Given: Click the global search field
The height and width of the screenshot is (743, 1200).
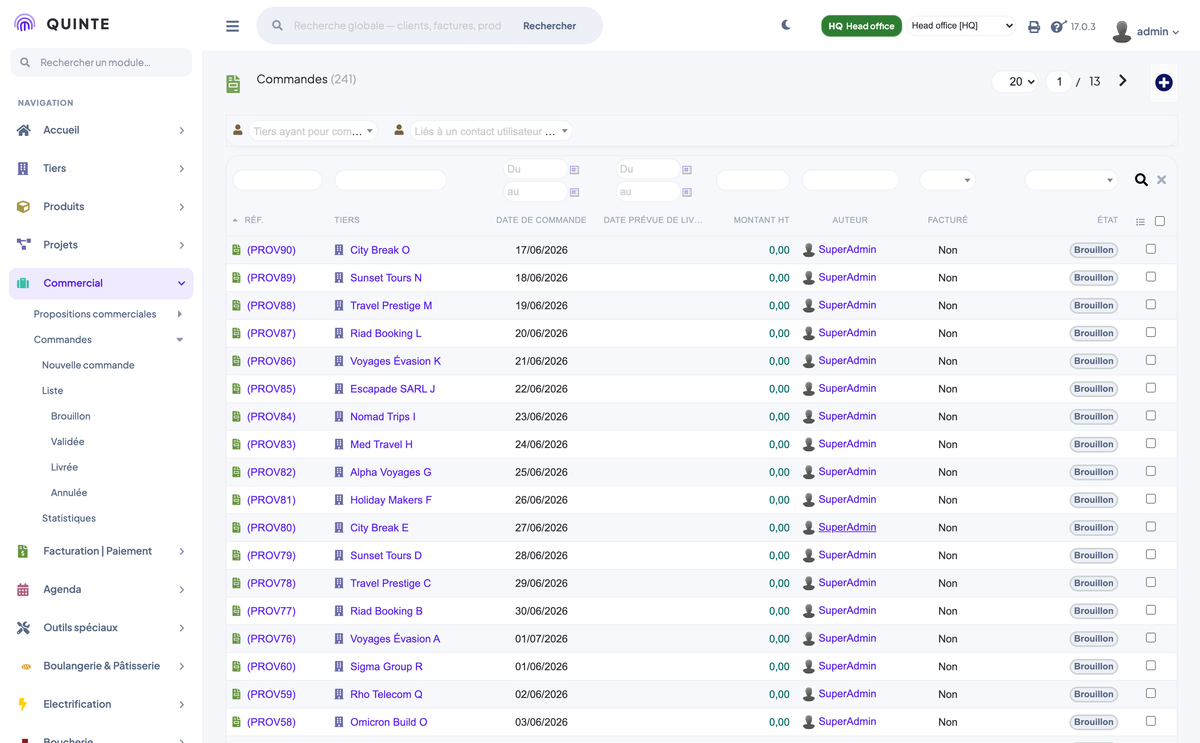Looking at the screenshot, I should [400, 26].
